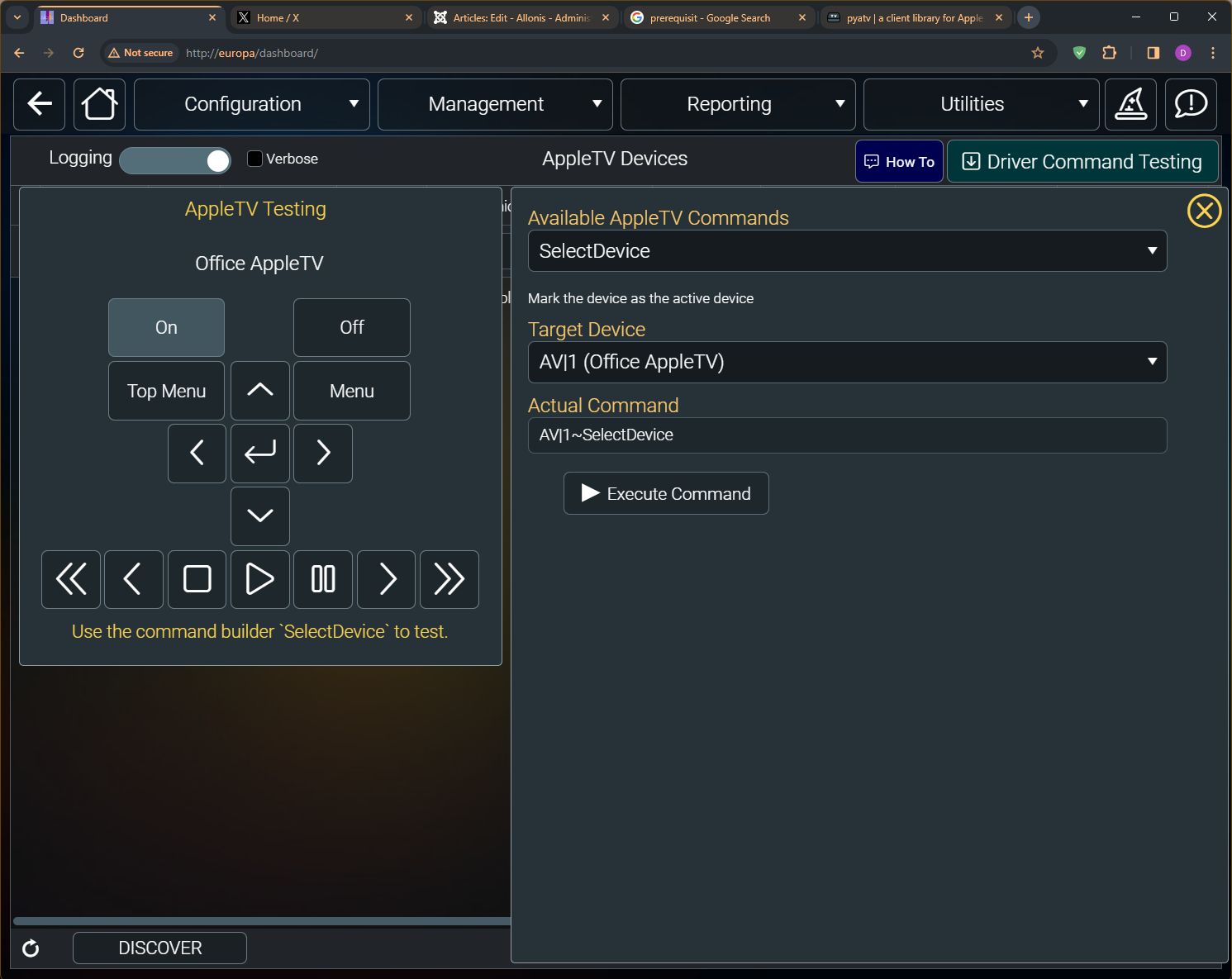Click the browser address bar URL
1232x979 pixels.
[251, 53]
